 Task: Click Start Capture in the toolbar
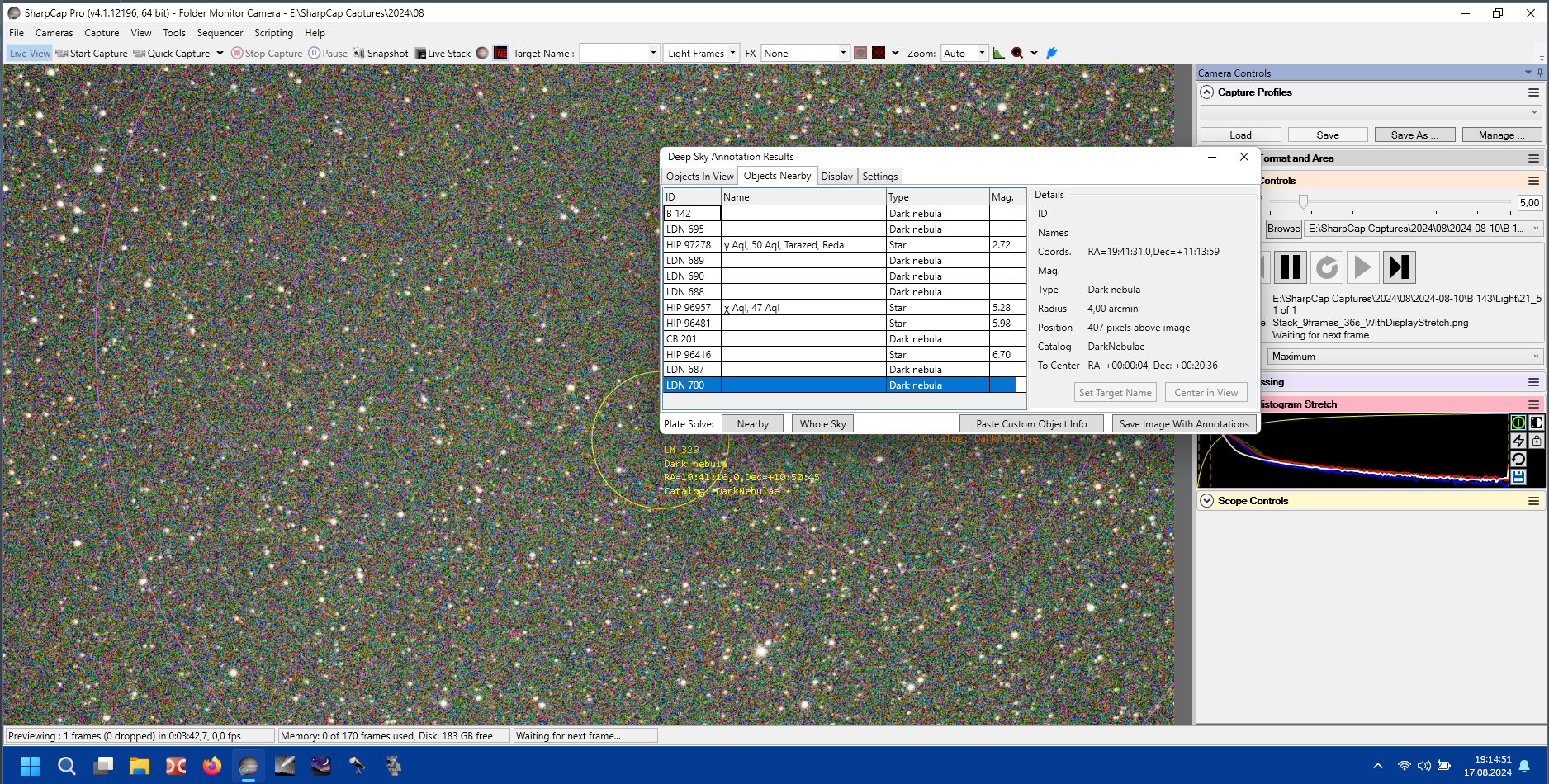point(92,54)
